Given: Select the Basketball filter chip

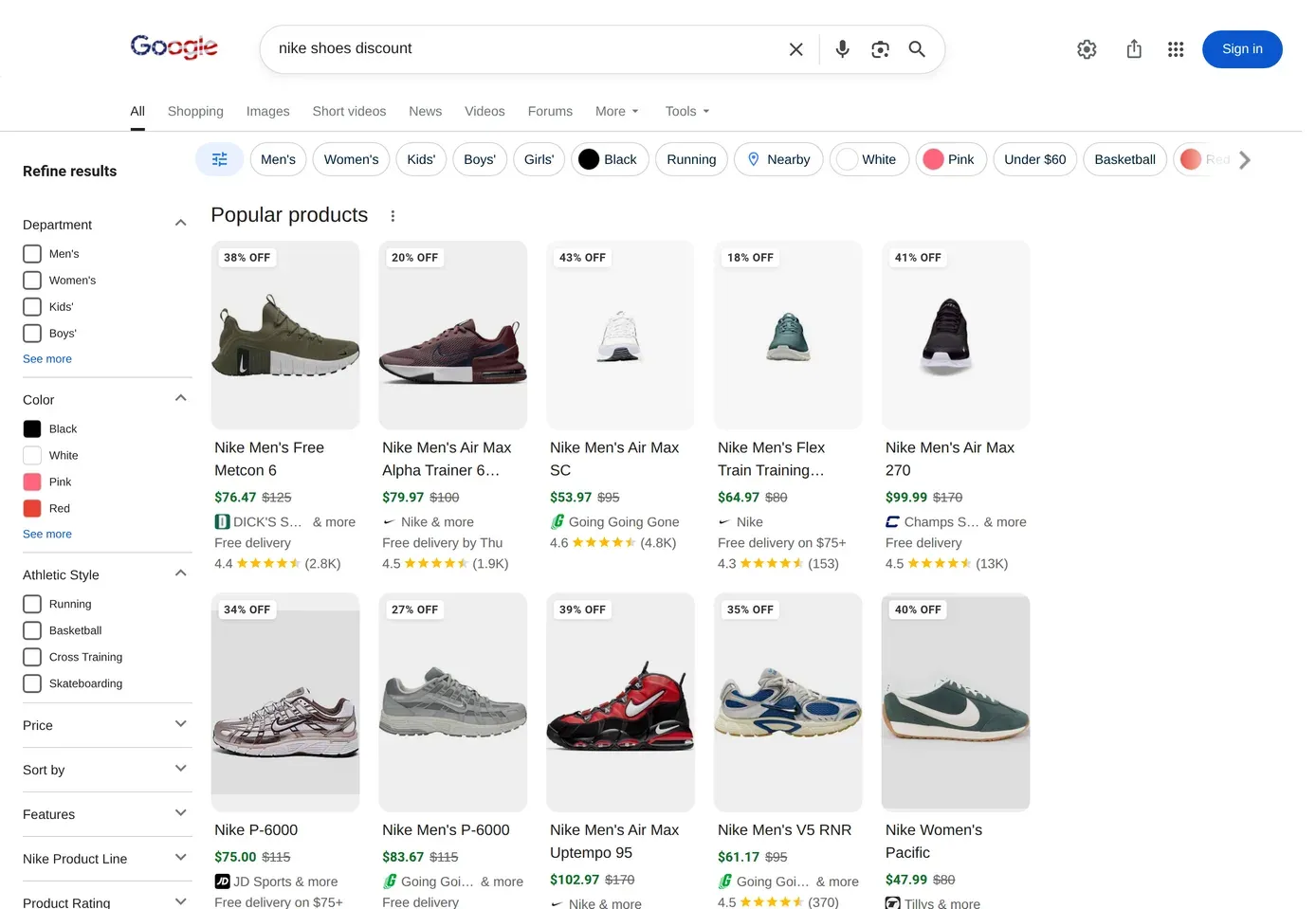Looking at the screenshot, I should (1124, 159).
